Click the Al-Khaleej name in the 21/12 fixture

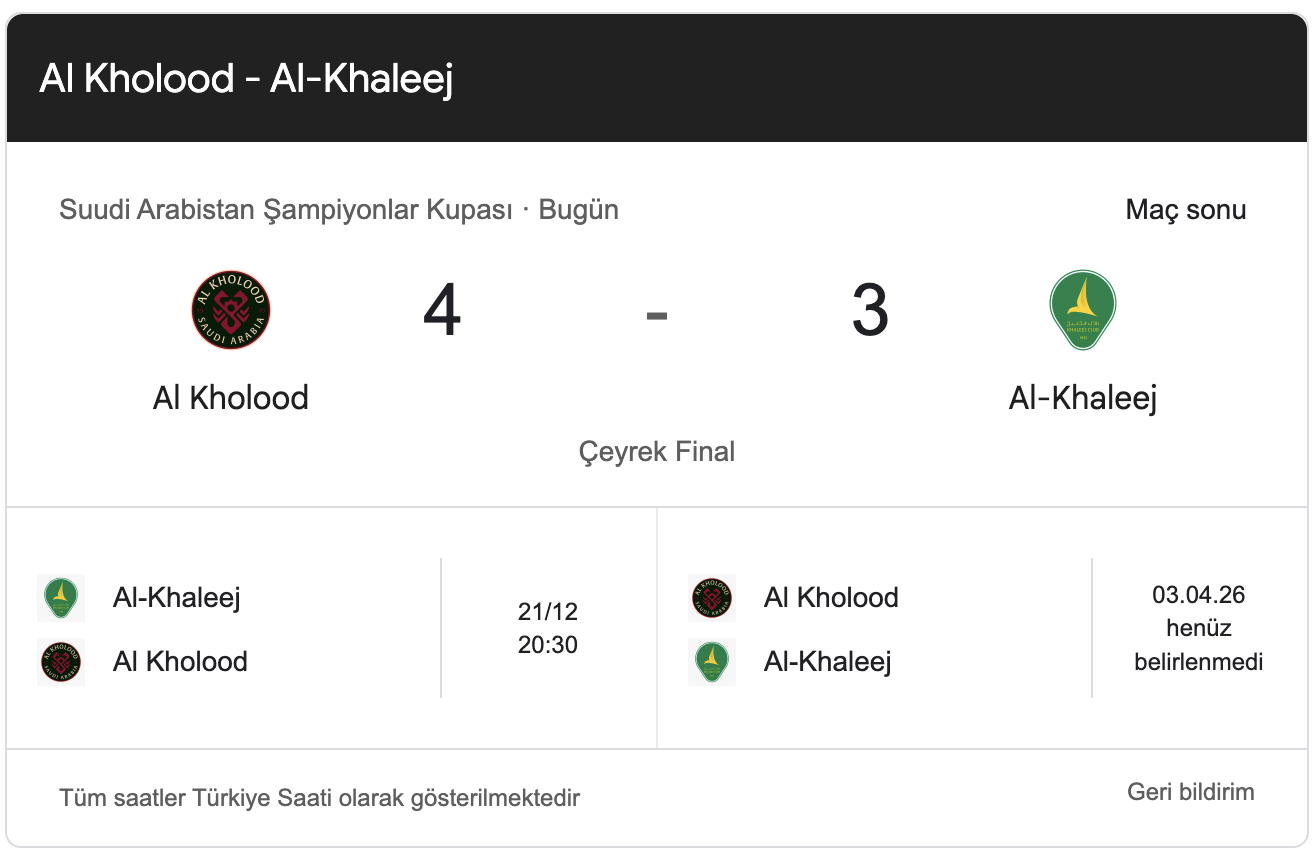point(177,598)
